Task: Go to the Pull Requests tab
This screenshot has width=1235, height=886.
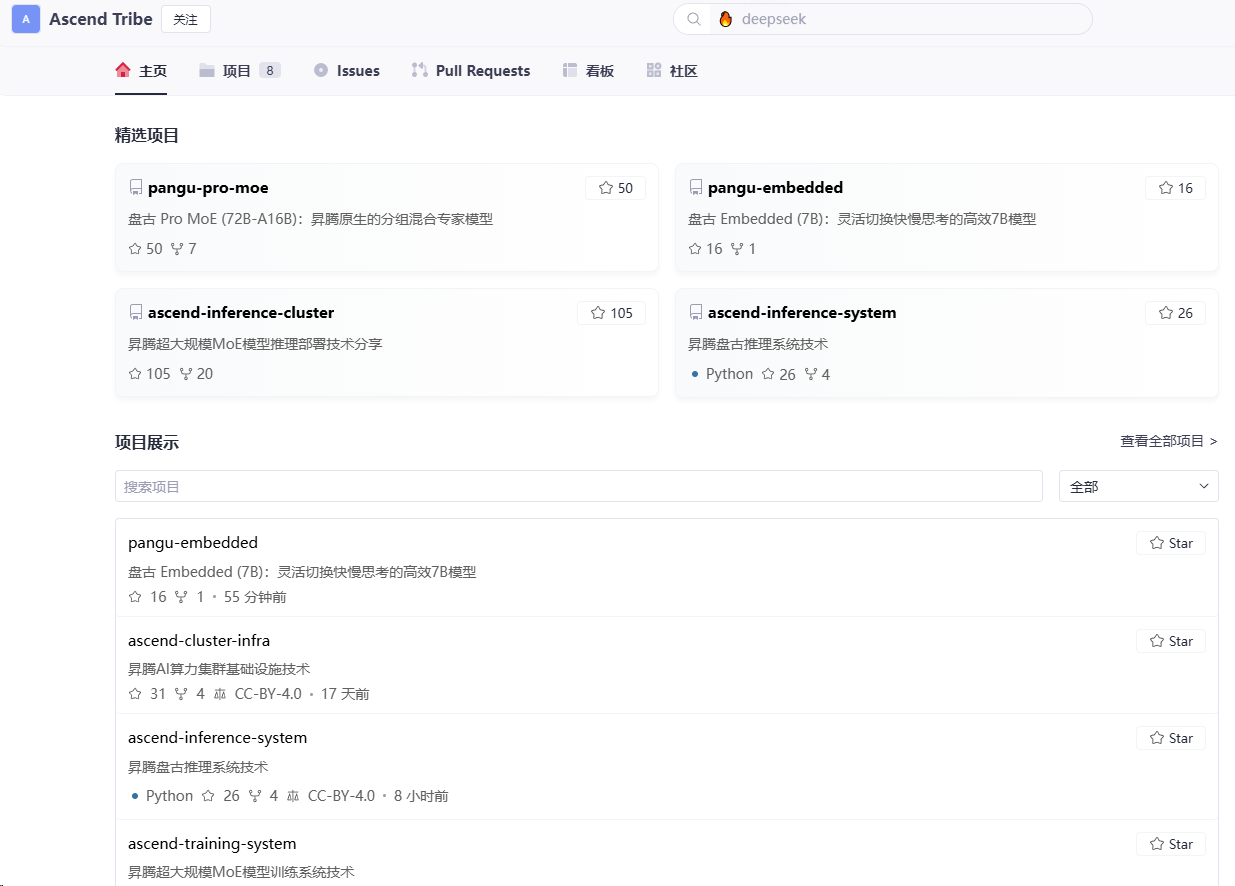Action: point(470,71)
